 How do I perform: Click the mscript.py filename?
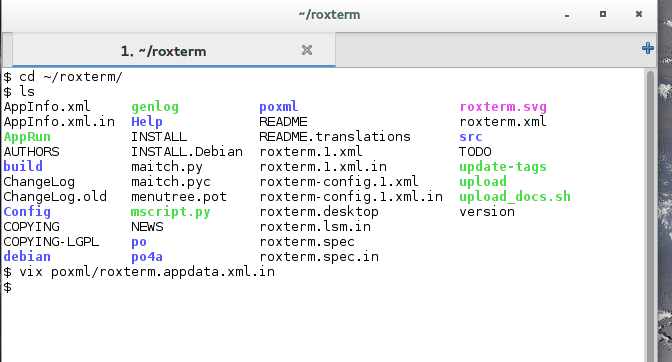click(171, 212)
